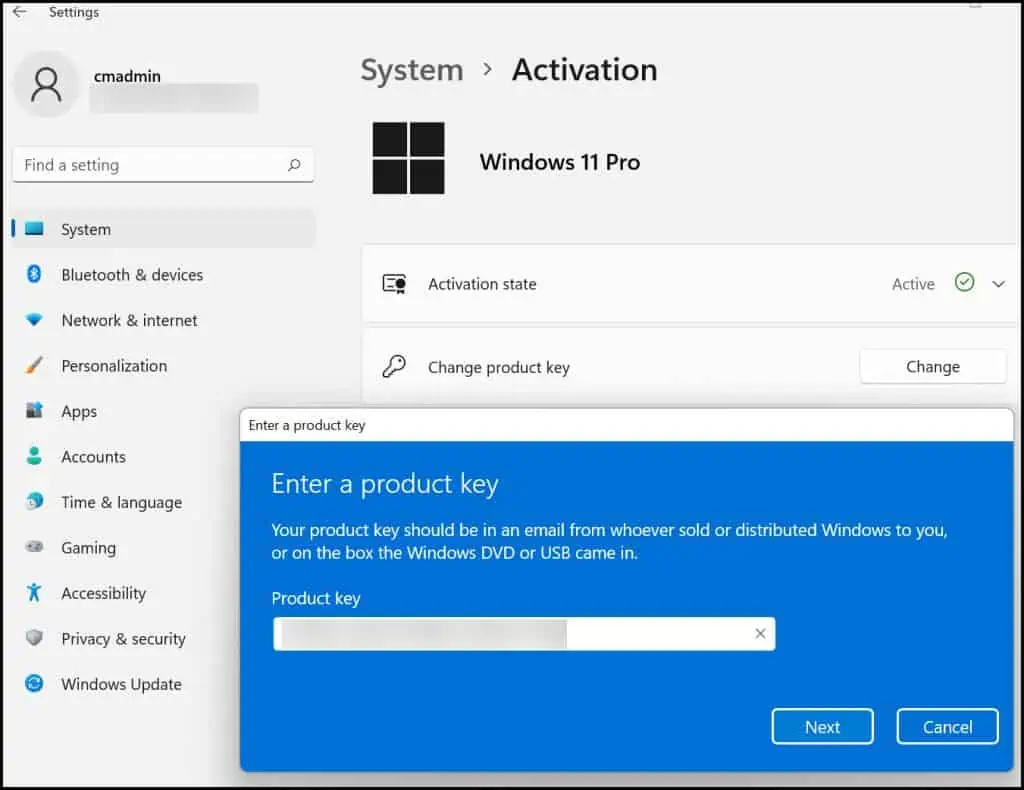Click the Accounts person icon
The height and width of the screenshot is (790, 1024).
(x=34, y=456)
